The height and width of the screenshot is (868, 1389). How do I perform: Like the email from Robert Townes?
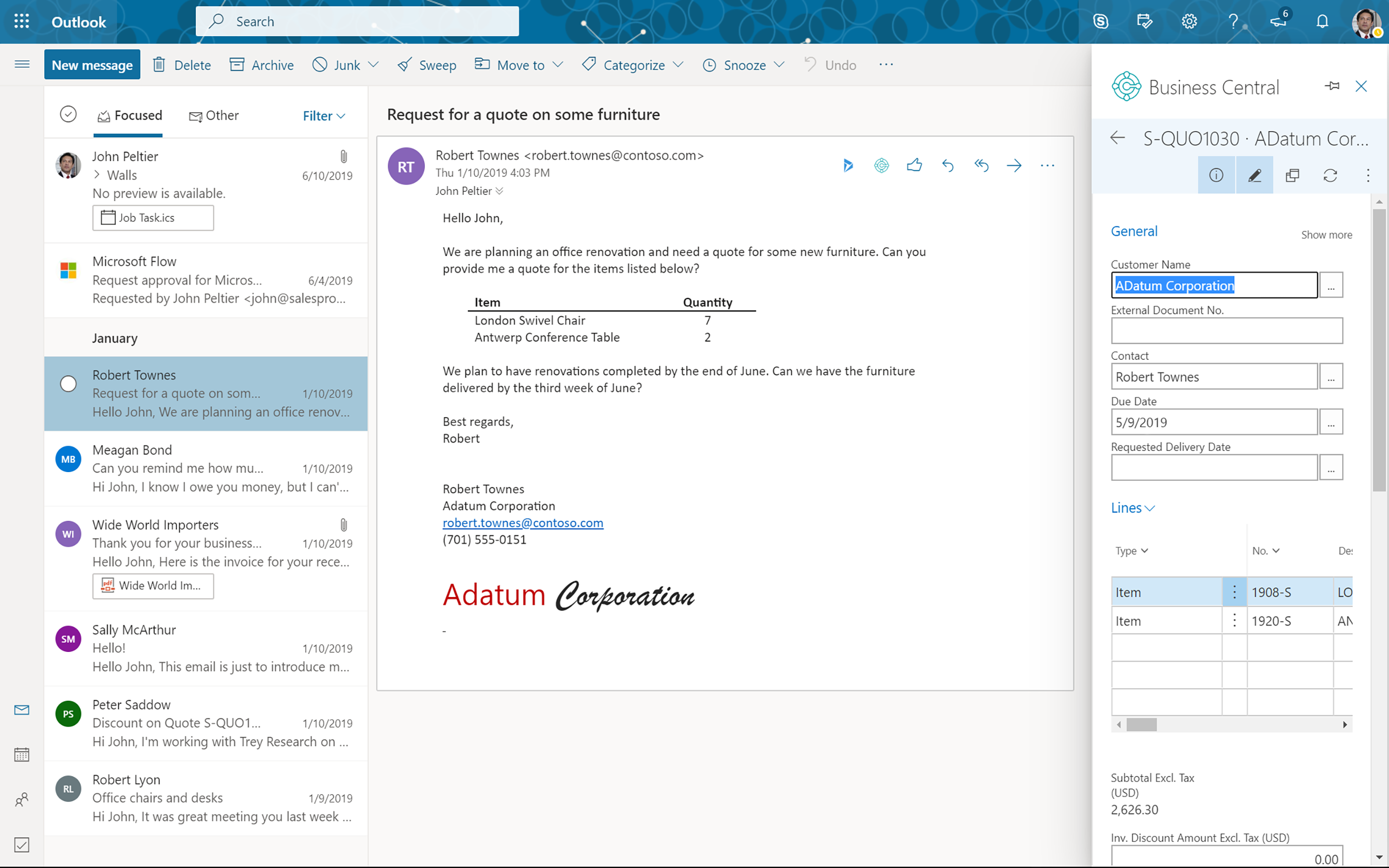(x=914, y=165)
